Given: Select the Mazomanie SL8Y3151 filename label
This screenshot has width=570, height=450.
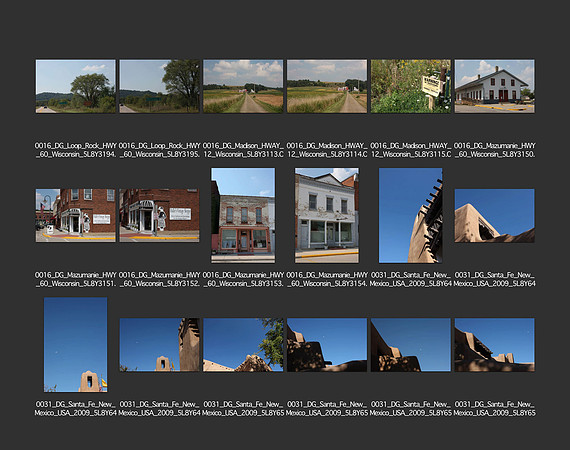Looking at the screenshot, I should 76,279.
